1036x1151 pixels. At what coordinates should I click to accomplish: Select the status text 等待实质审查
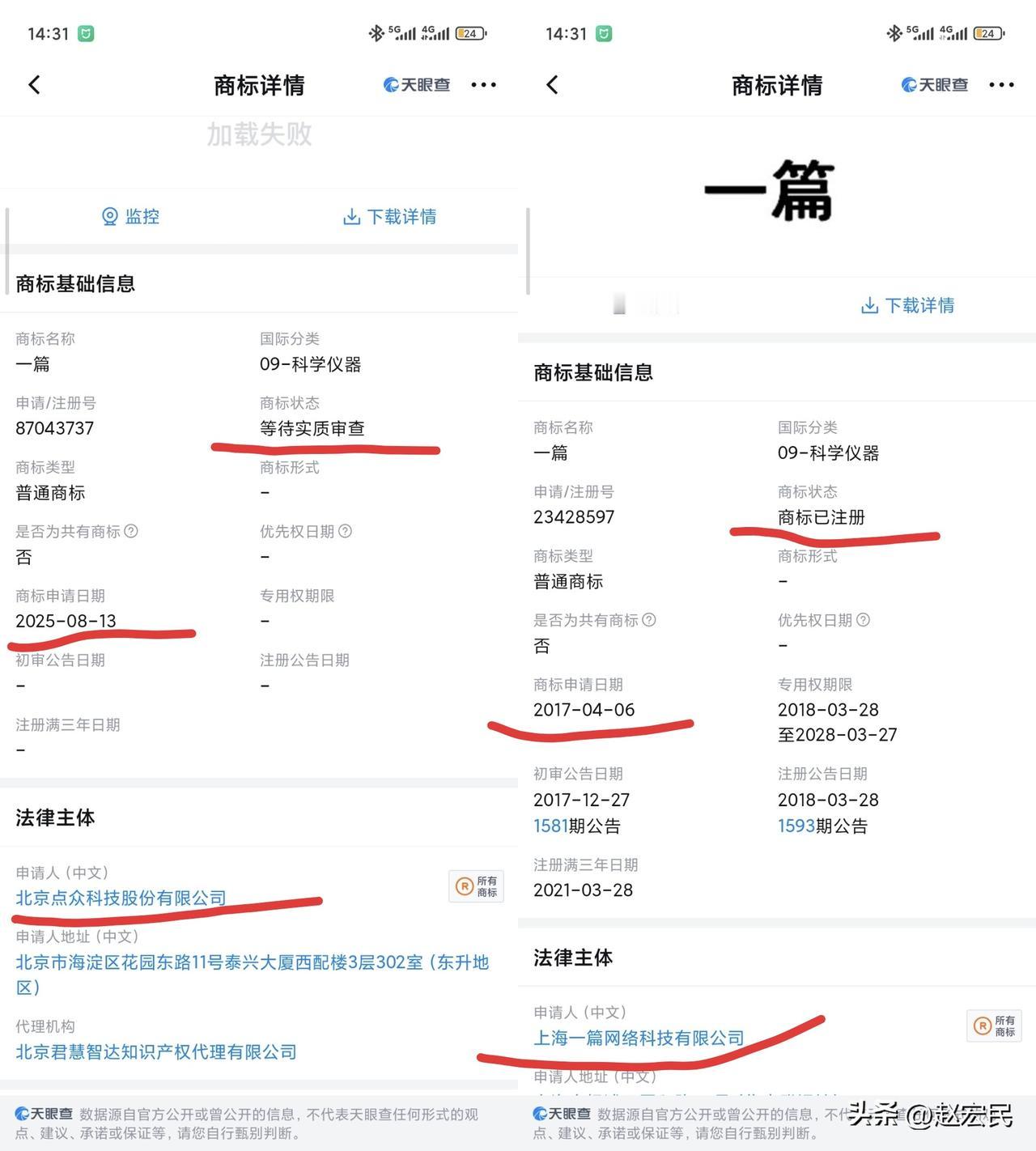coord(312,428)
